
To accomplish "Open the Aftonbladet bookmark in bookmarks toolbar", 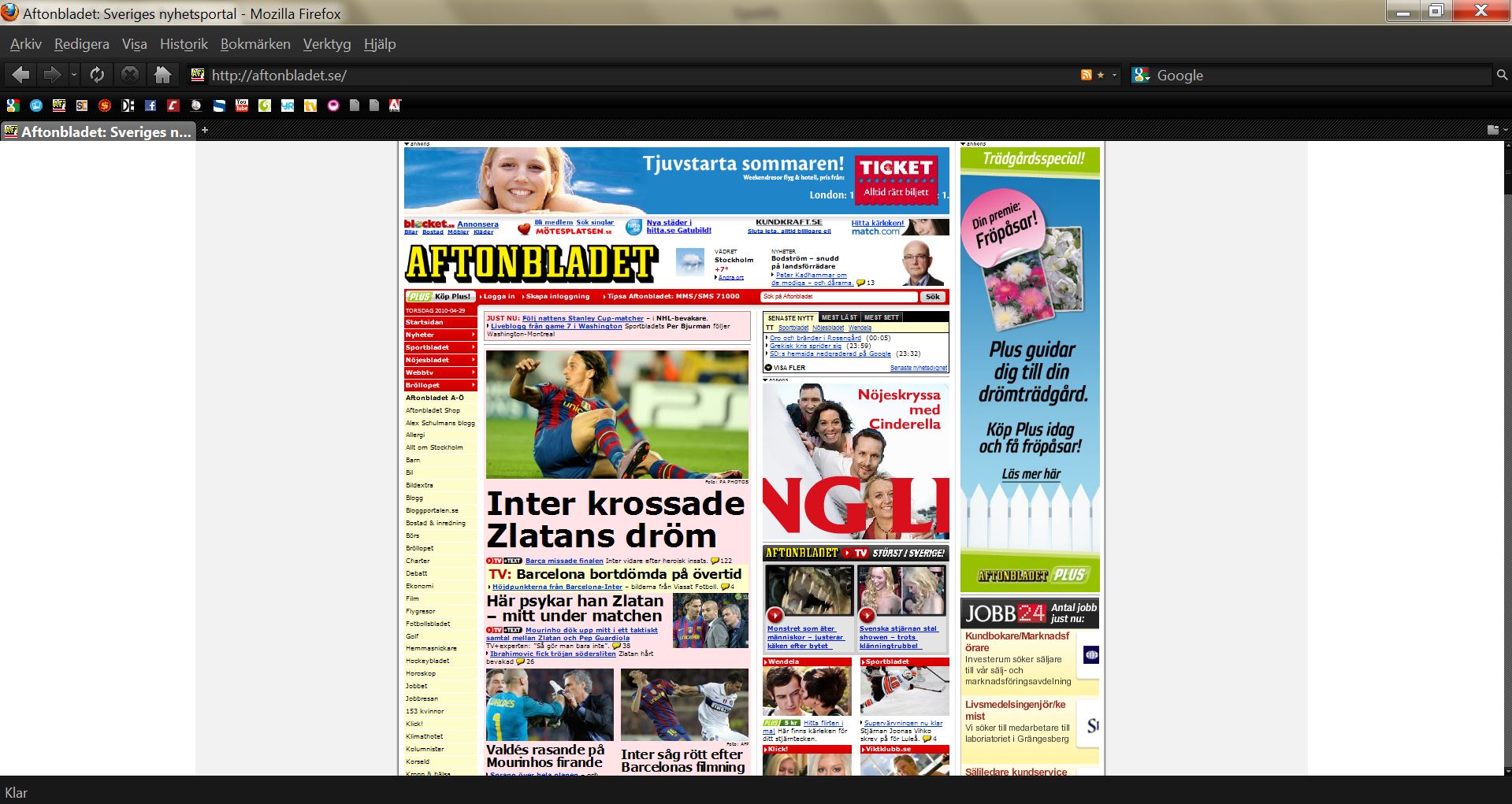I will (59, 105).
